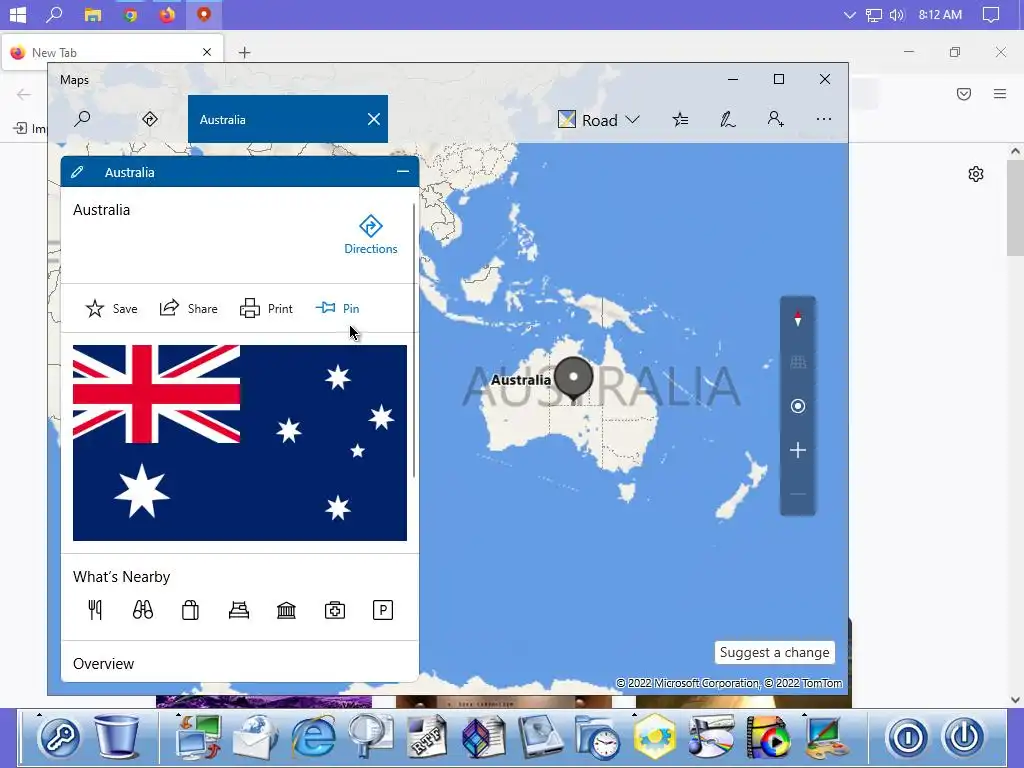Toggle the map tilt grid control
The image size is (1024, 768).
point(797,362)
